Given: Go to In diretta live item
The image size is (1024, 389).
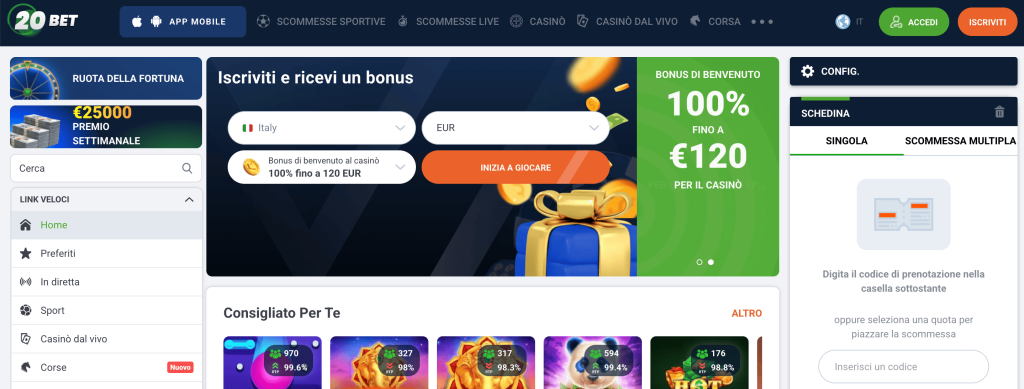Looking at the screenshot, I should pos(106,282).
